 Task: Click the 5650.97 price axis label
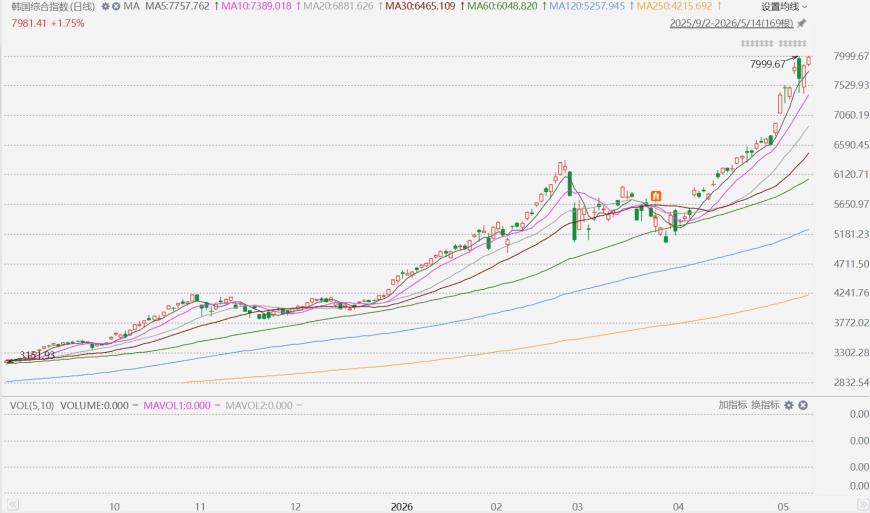[x=851, y=204]
